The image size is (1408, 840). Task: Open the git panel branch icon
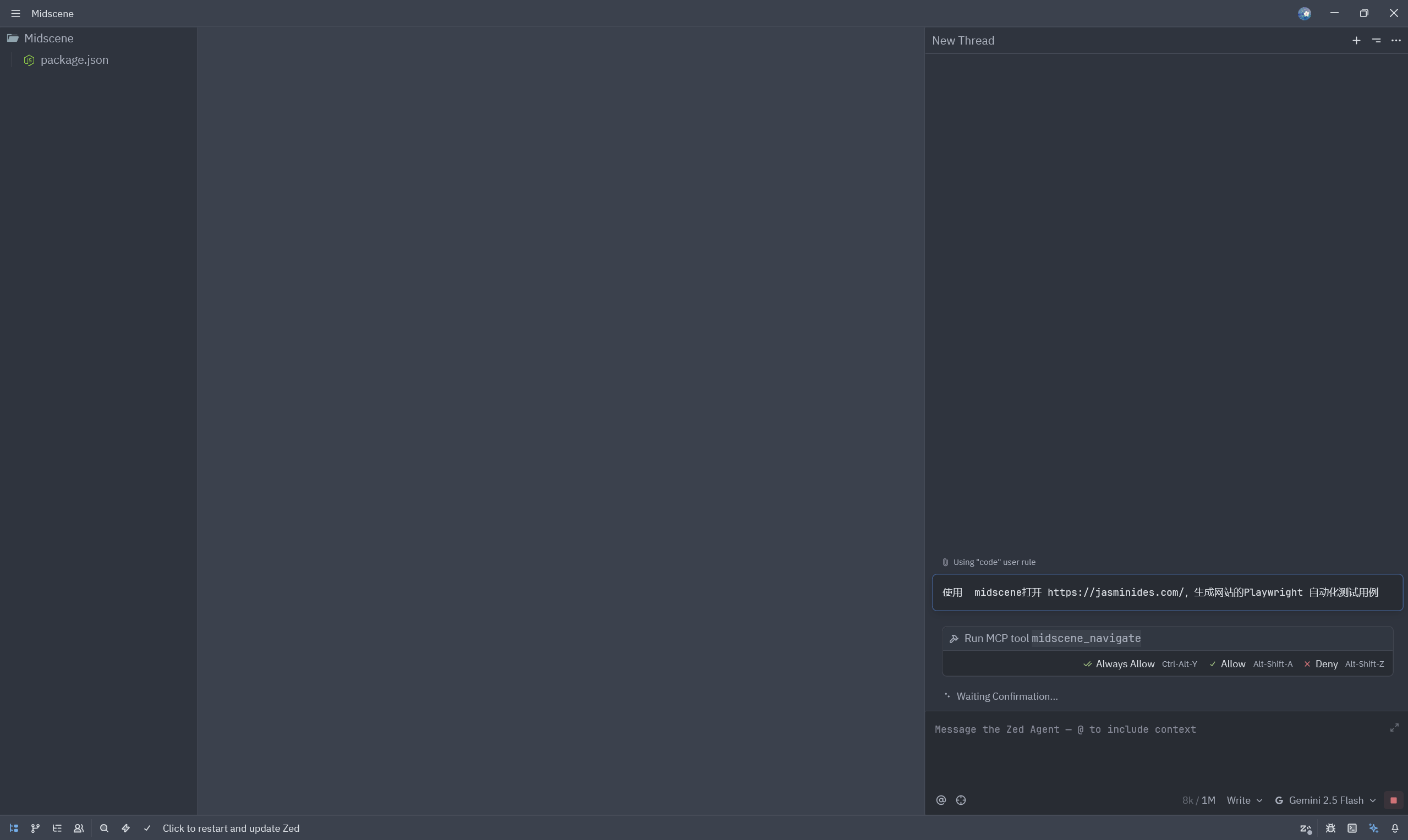pyautogui.click(x=35, y=828)
